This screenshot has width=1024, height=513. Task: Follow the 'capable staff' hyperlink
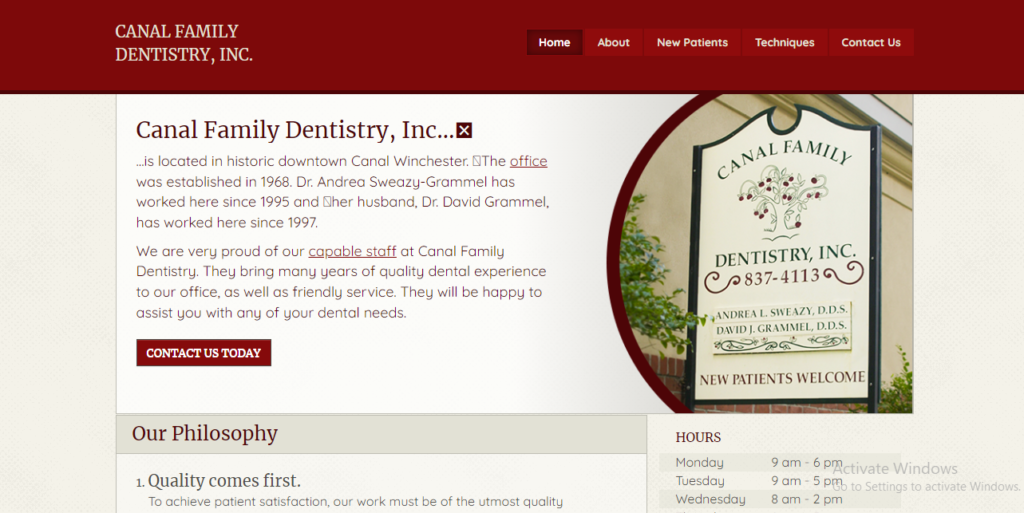[x=352, y=251]
